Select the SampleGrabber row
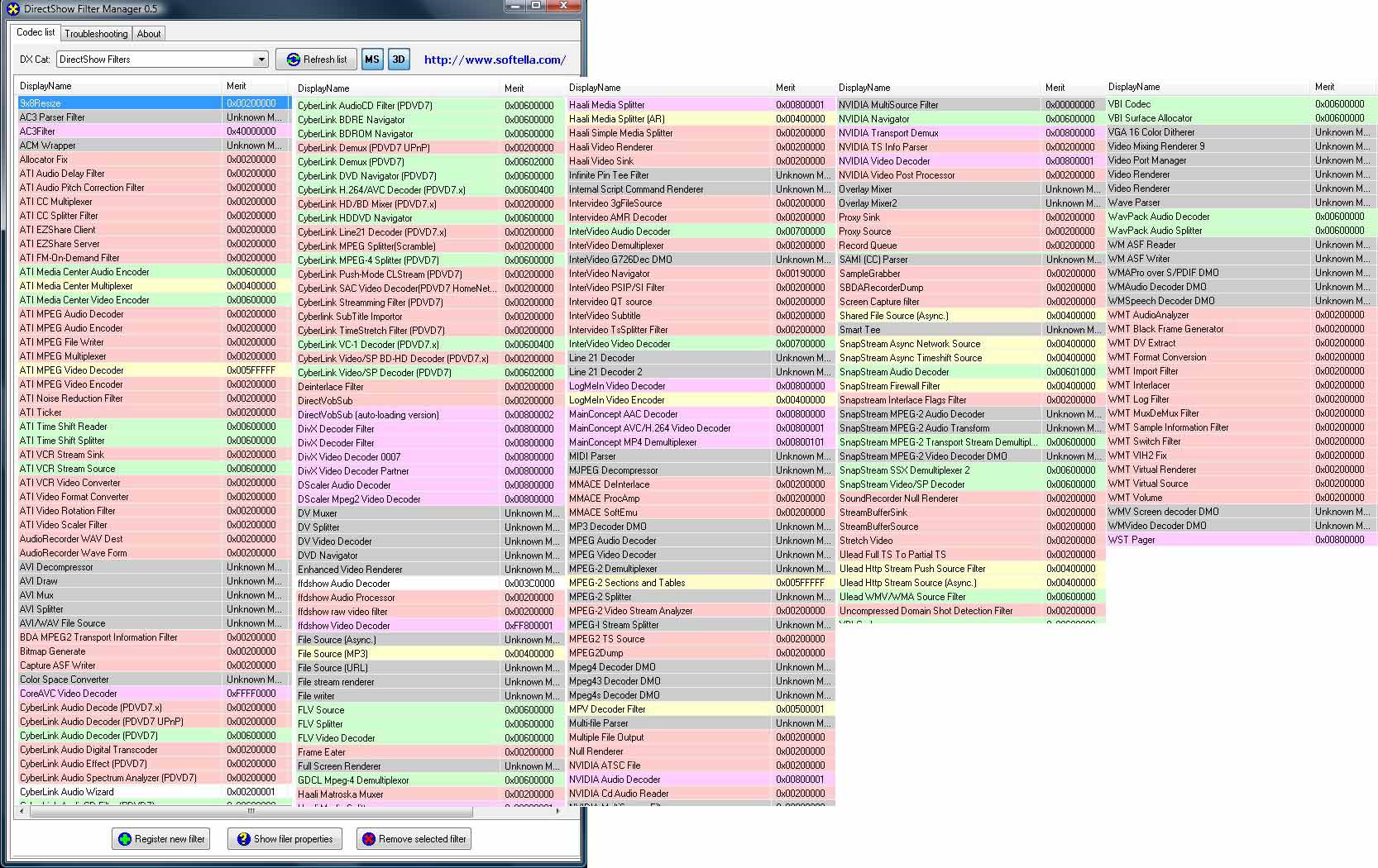 pos(971,274)
